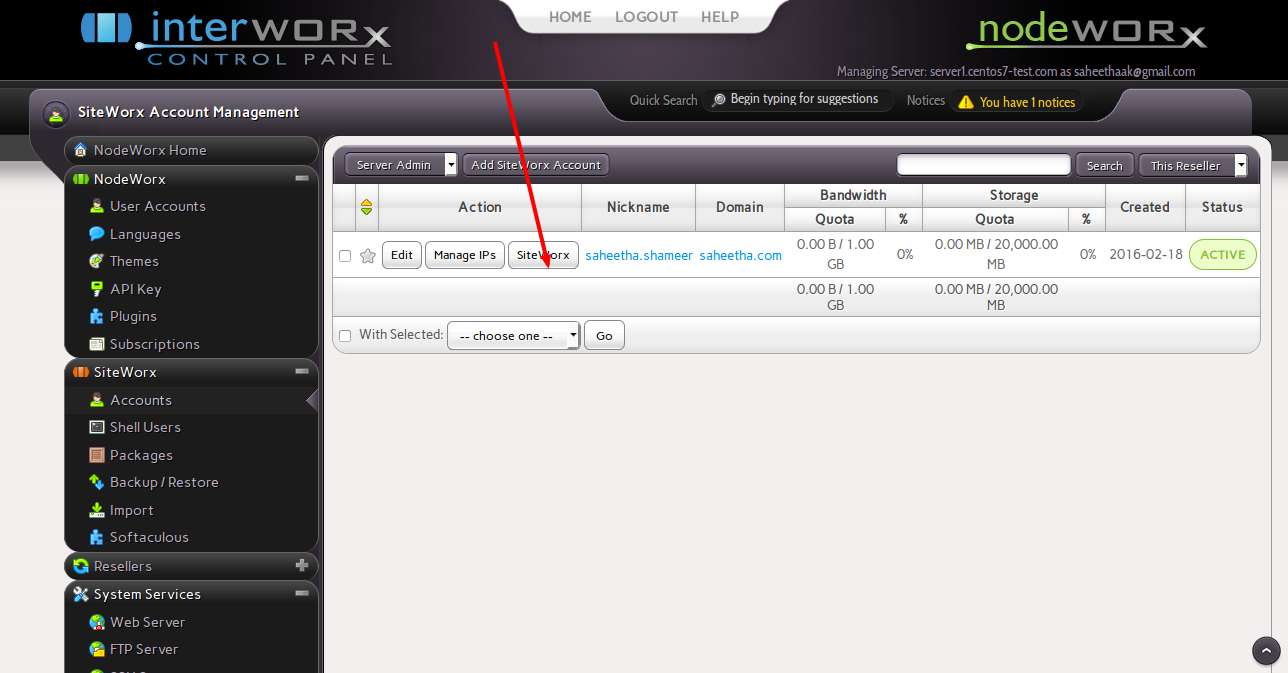Click the nodeworx logo
The image size is (1288, 673).
(x=1086, y=33)
